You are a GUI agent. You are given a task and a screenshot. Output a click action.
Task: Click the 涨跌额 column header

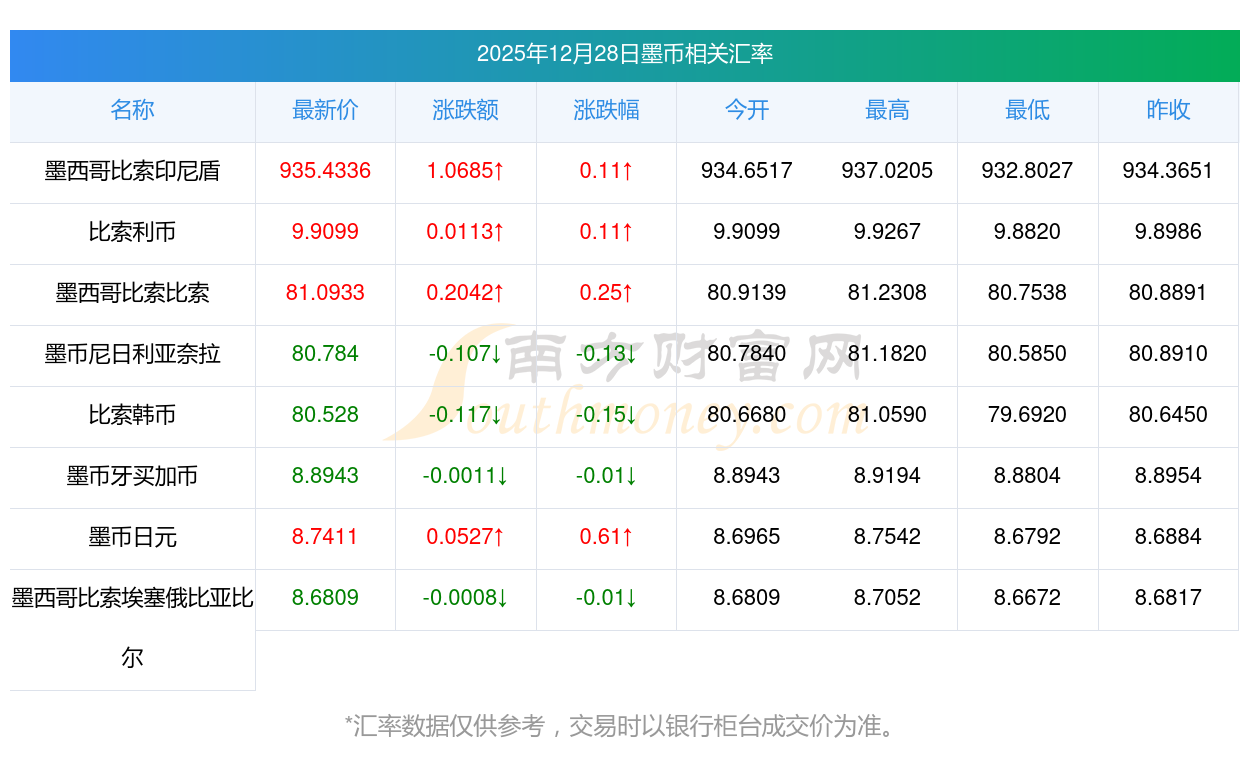pyautogui.click(x=466, y=111)
